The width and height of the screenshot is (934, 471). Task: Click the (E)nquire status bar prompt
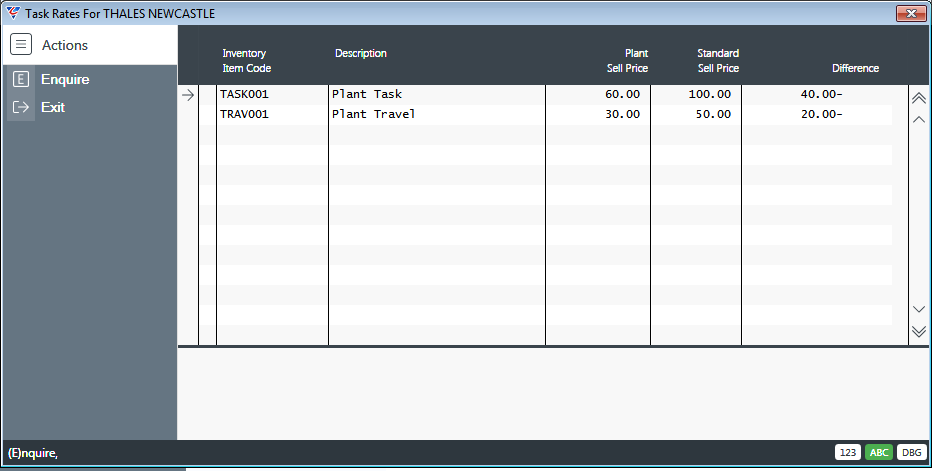33,453
